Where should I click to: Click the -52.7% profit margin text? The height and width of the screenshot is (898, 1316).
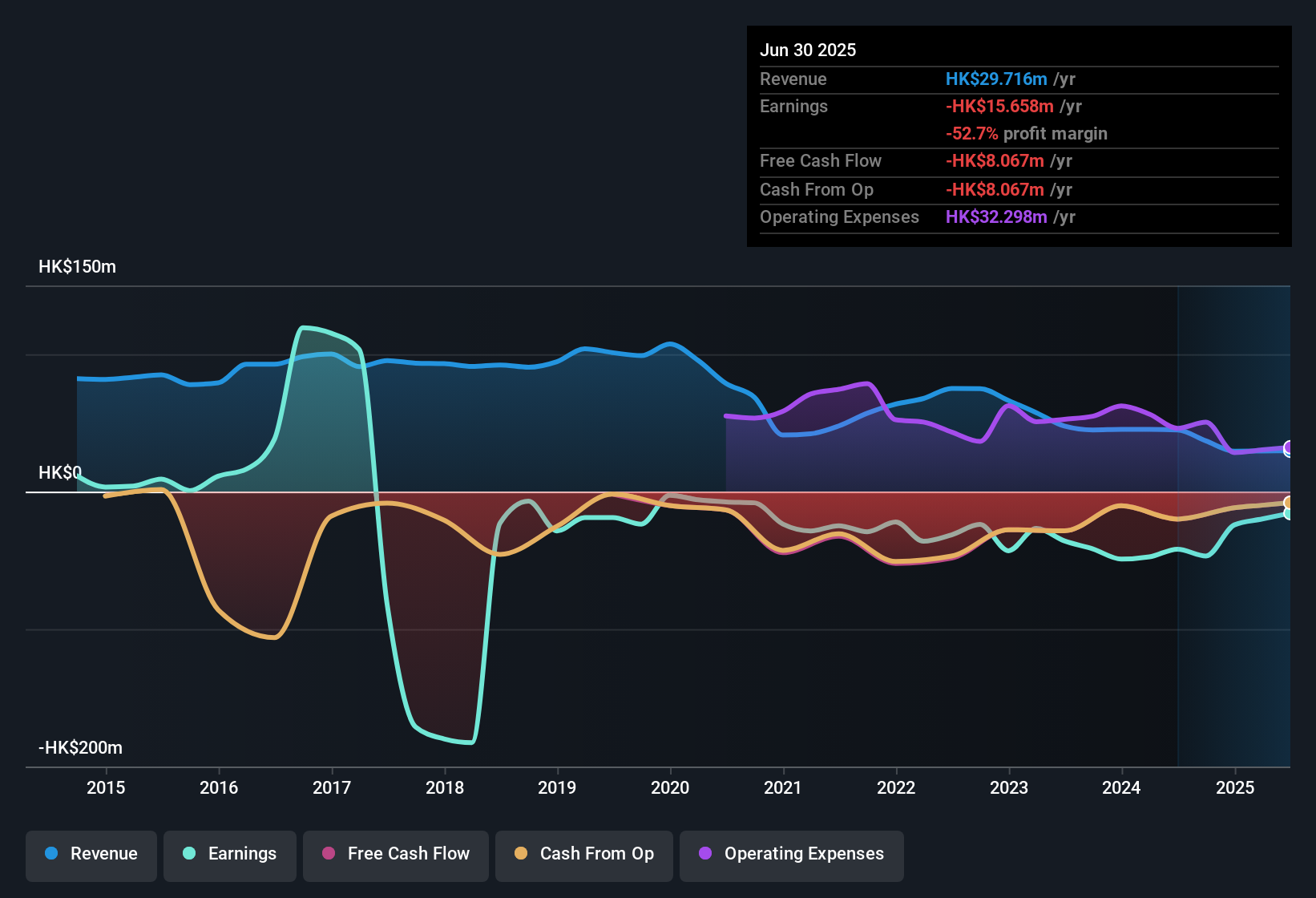pyautogui.click(x=972, y=134)
